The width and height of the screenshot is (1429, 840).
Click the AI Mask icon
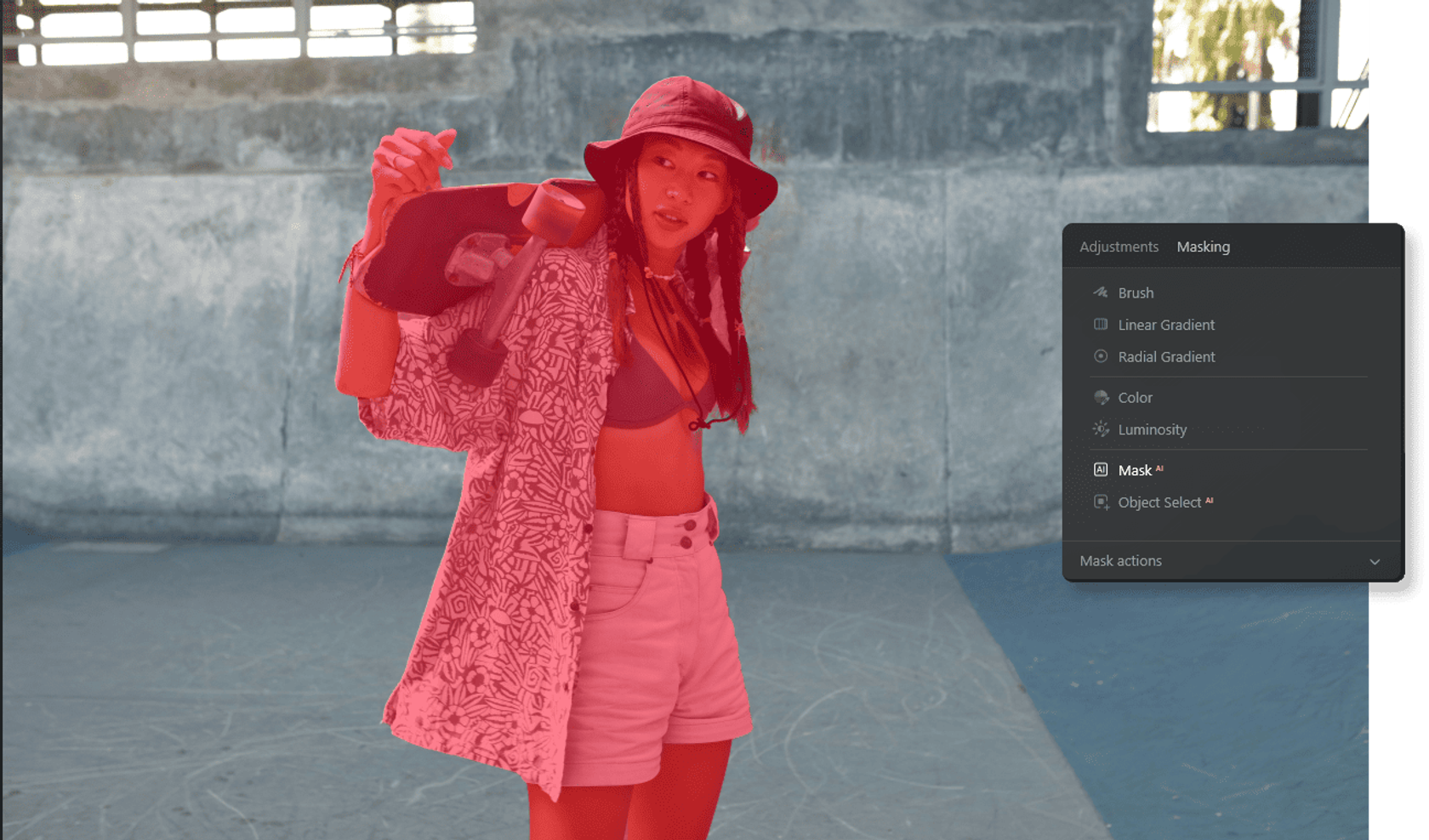coord(1102,468)
